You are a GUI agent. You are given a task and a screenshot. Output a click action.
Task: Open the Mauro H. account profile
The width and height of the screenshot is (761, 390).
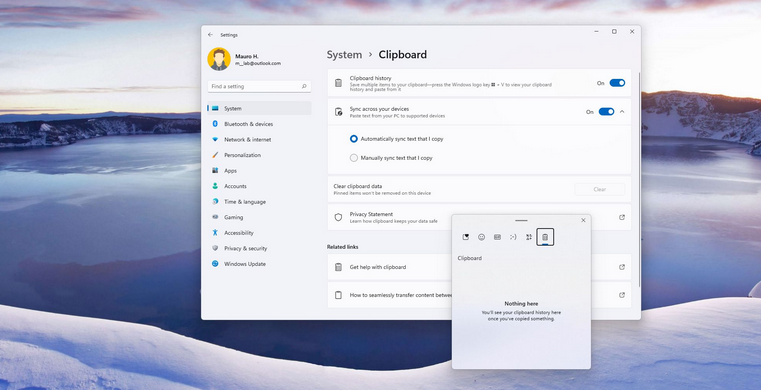(245, 59)
